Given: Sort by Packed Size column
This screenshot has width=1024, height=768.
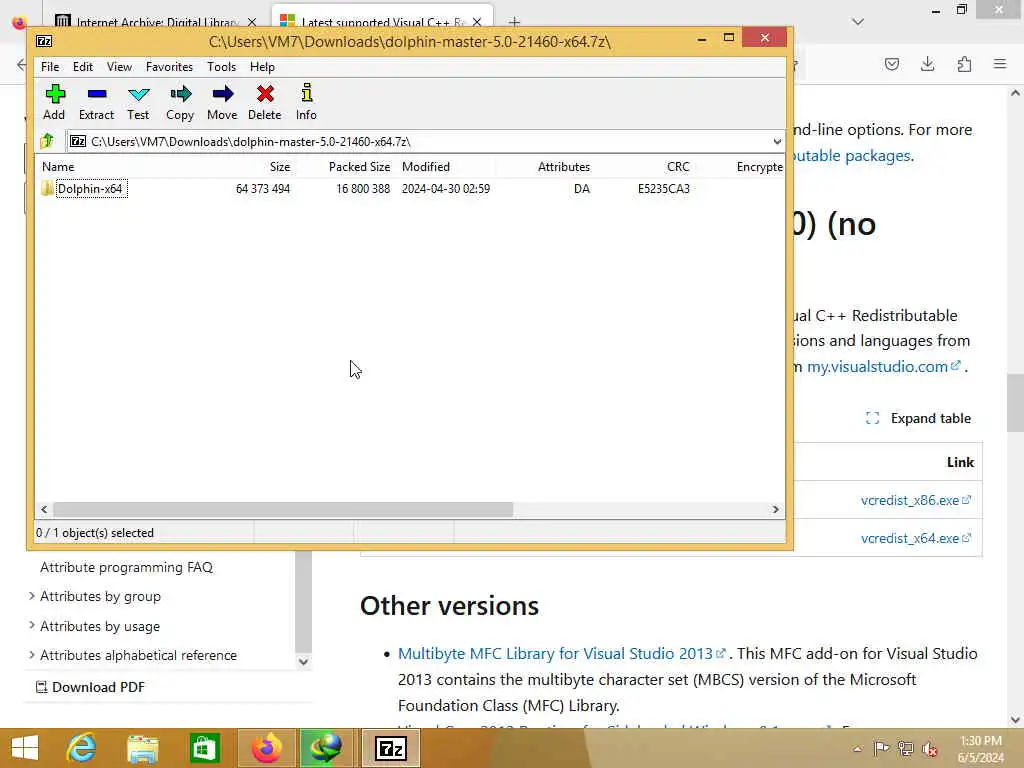Looking at the screenshot, I should point(359,167).
